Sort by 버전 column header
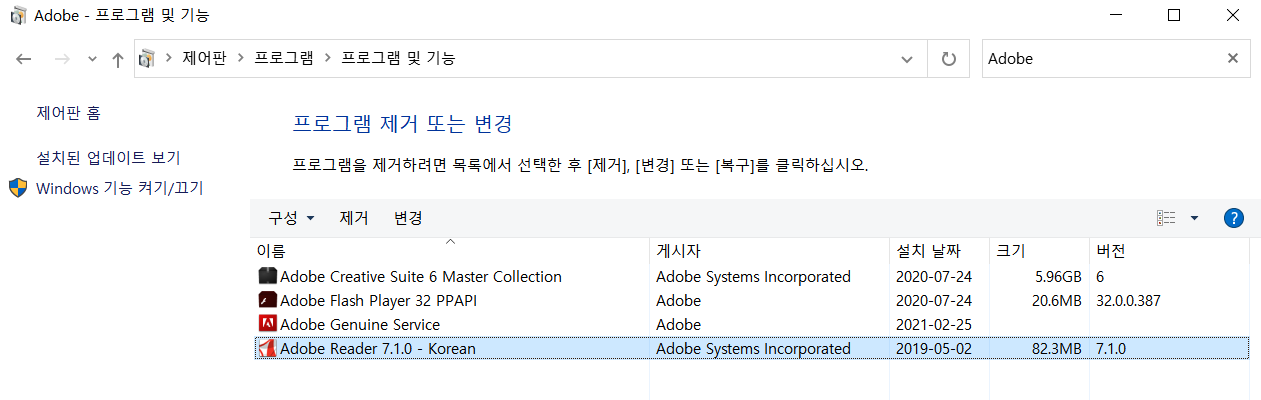Viewport: 1261px width, 400px height. pyautogui.click(x=1168, y=250)
